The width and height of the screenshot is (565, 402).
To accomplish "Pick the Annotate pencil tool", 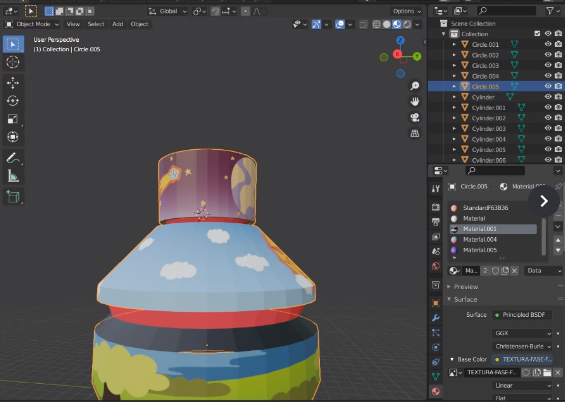I will [x=13, y=158].
